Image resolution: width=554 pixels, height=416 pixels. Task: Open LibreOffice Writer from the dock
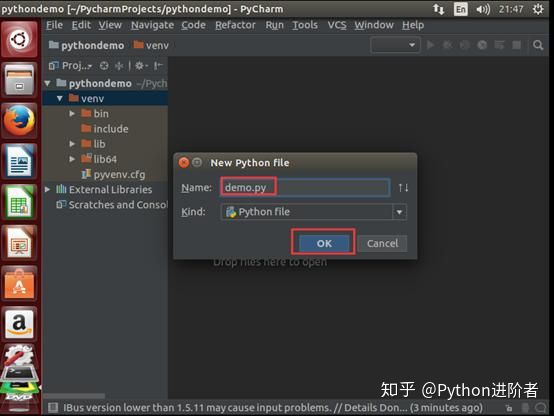19,162
